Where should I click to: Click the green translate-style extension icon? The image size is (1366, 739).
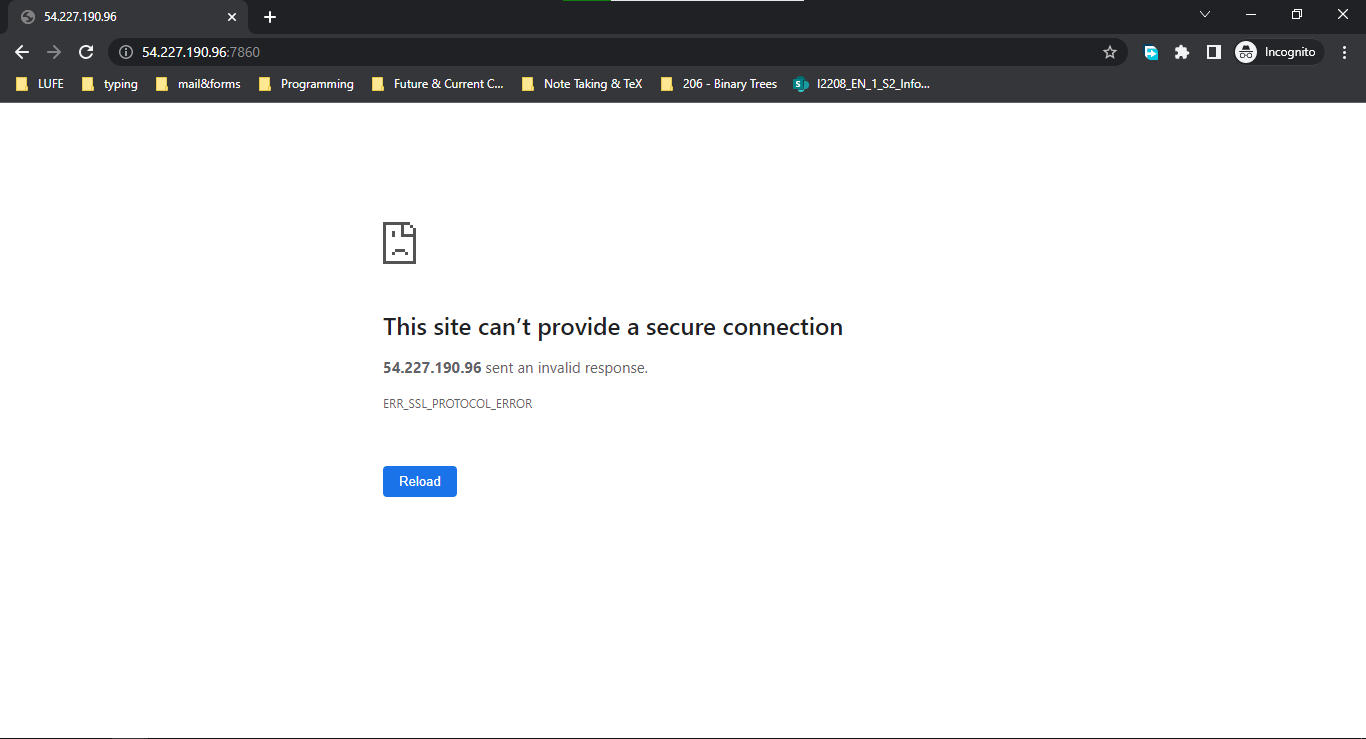pos(1150,51)
